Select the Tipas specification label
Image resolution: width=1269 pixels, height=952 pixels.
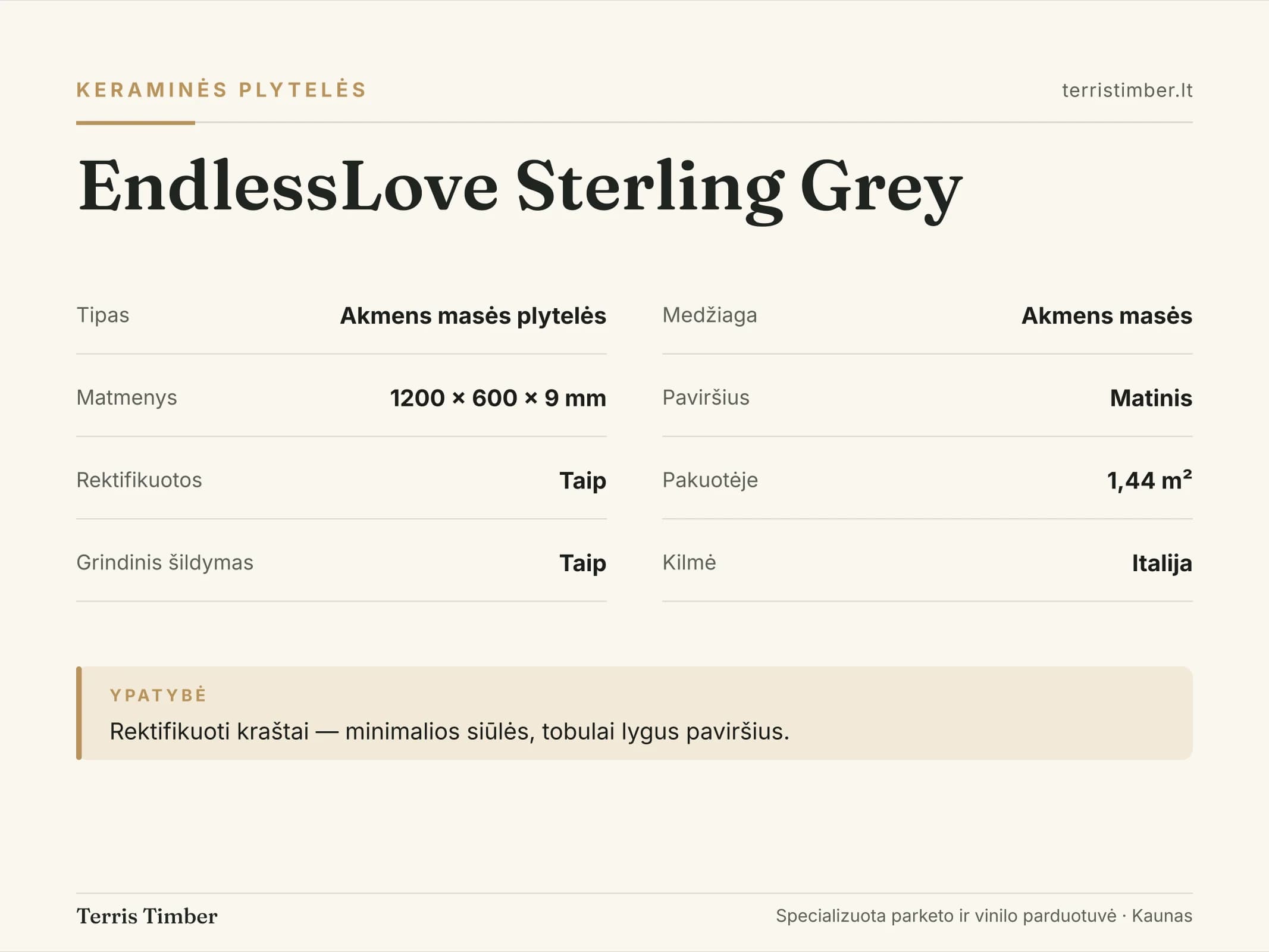(103, 315)
